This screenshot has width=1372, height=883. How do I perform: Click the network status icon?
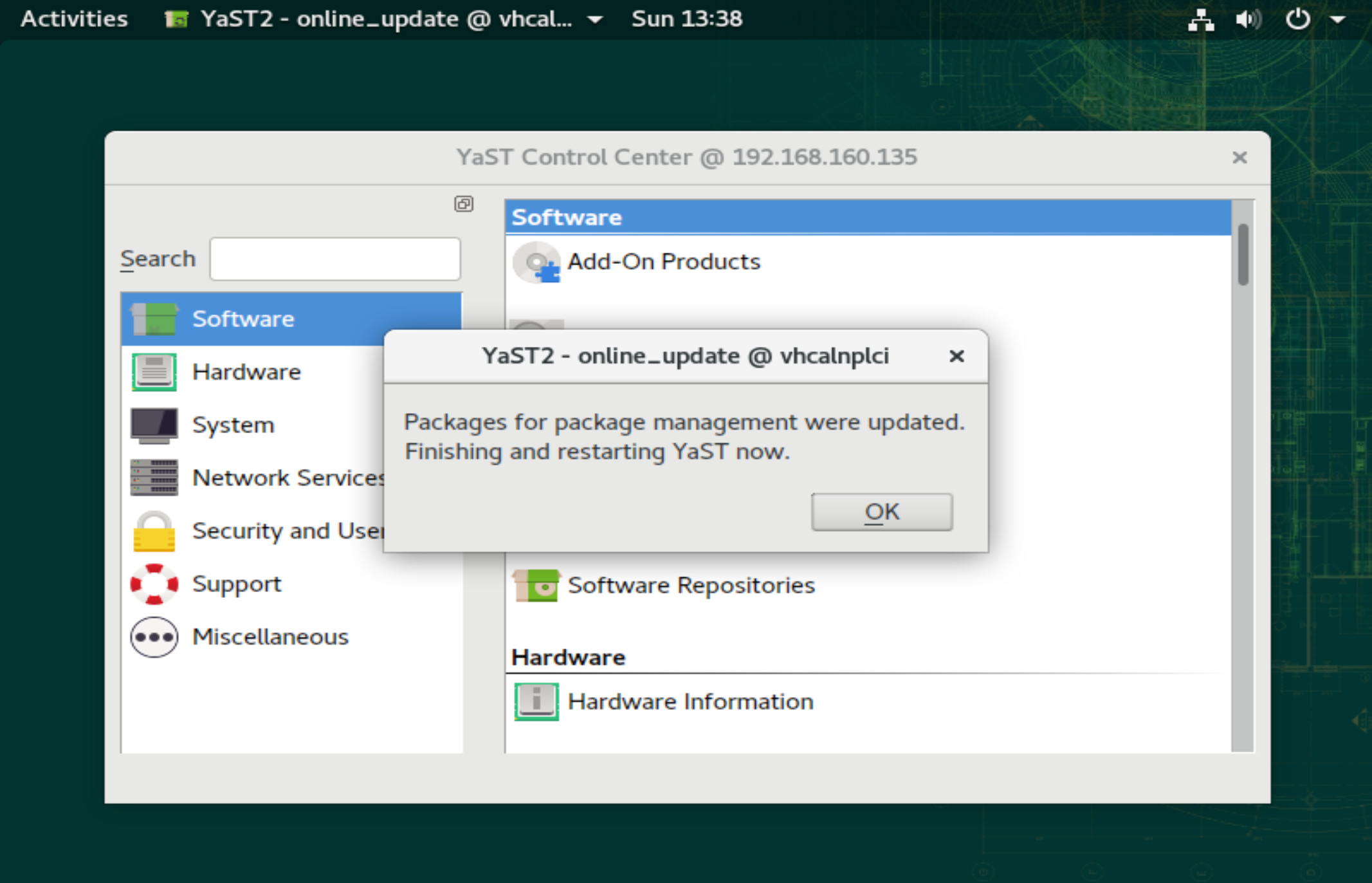[x=1200, y=19]
